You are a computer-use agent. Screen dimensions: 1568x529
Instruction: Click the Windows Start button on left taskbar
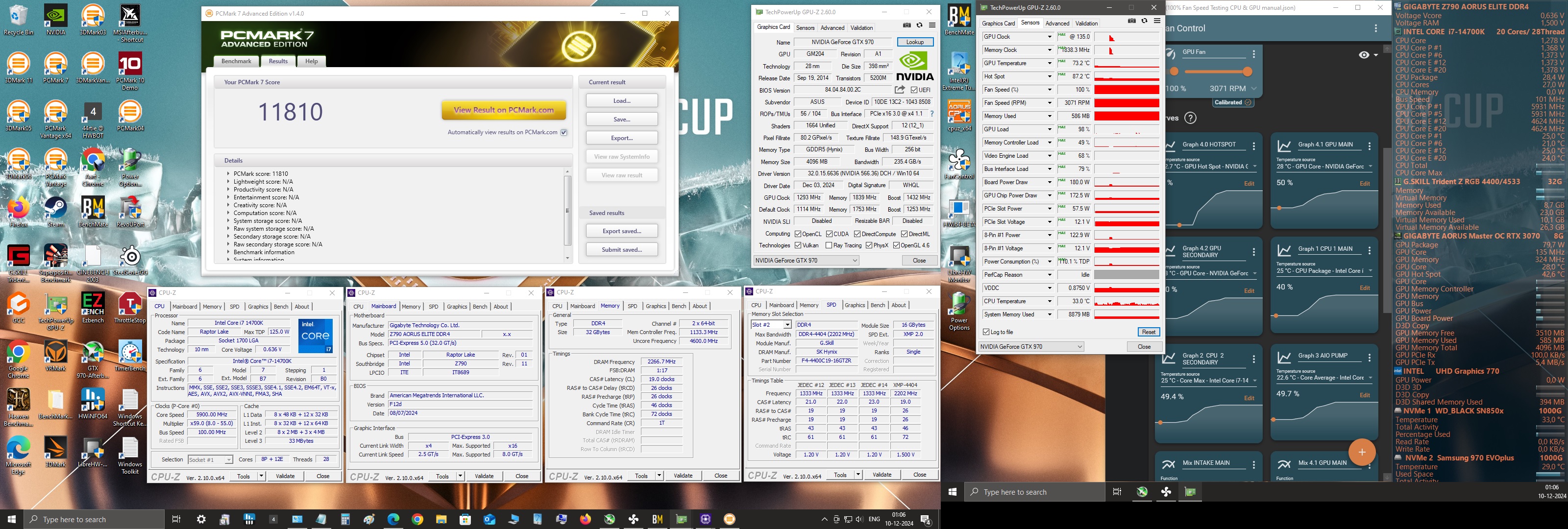(x=12, y=519)
